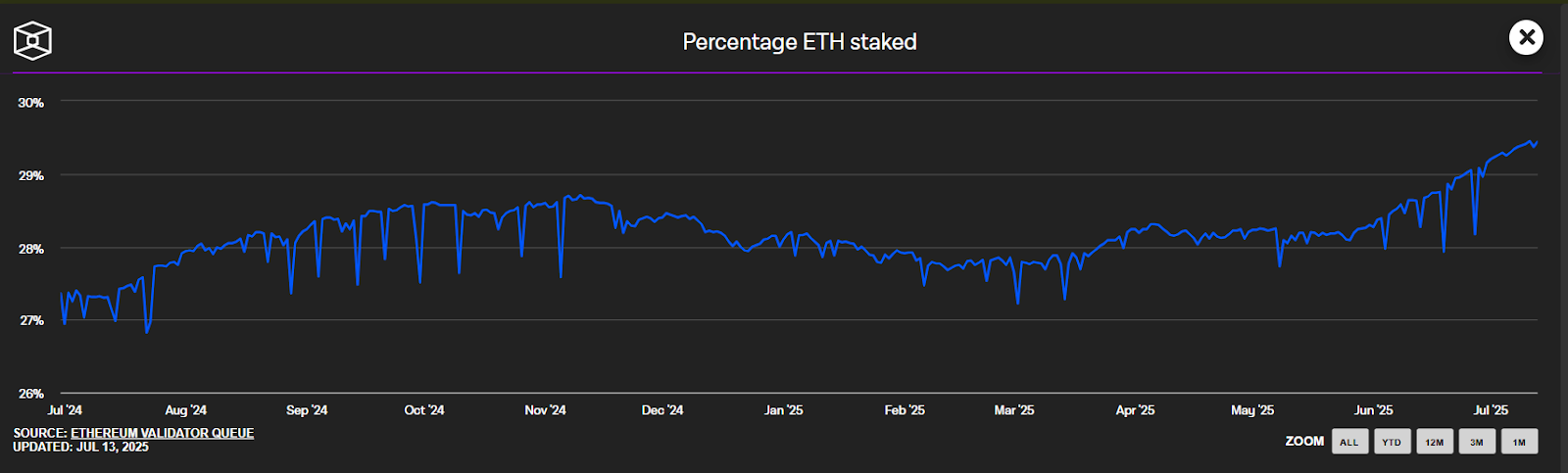Click the 27% y-axis label
Viewport: 1568px width, 473px height.
tap(31, 321)
